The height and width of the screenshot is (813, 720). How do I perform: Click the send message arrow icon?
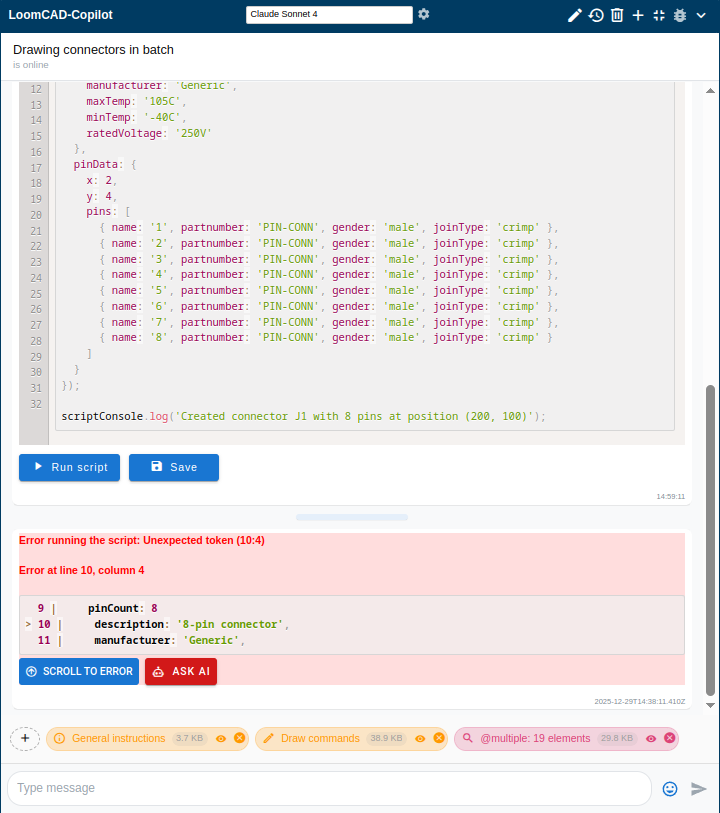[x=699, y=788]
